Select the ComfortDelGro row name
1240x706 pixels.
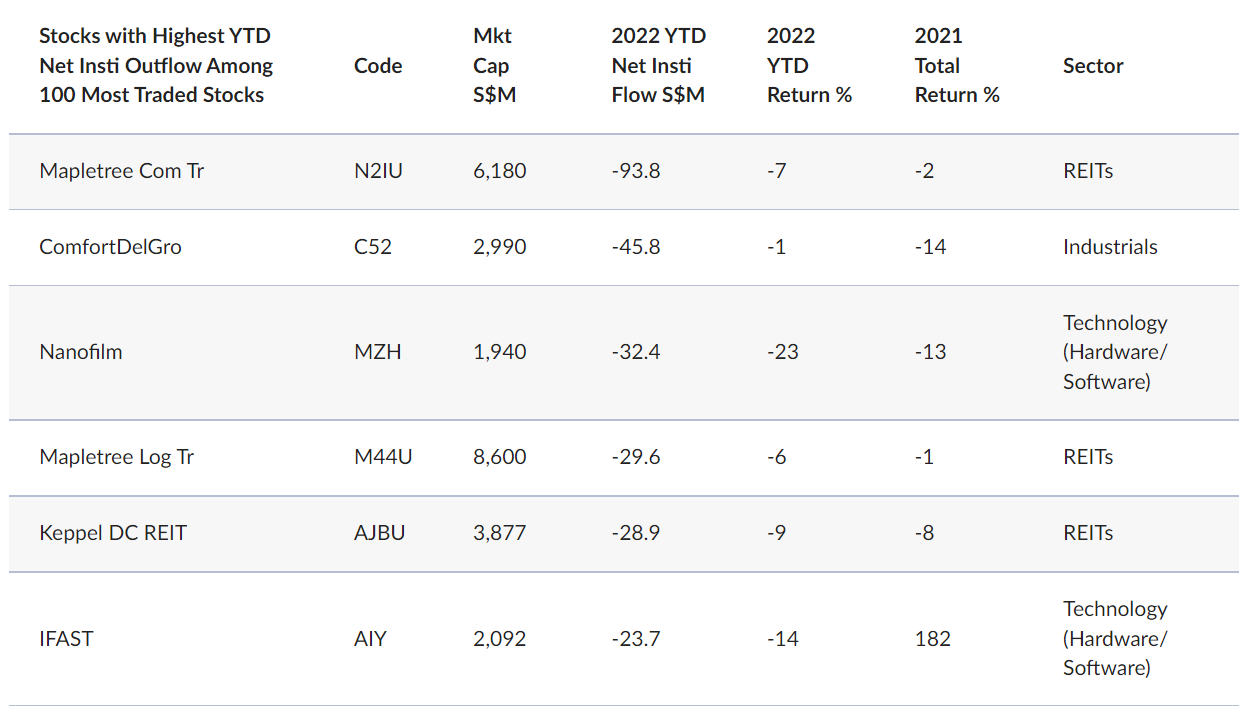pos(110,247)
